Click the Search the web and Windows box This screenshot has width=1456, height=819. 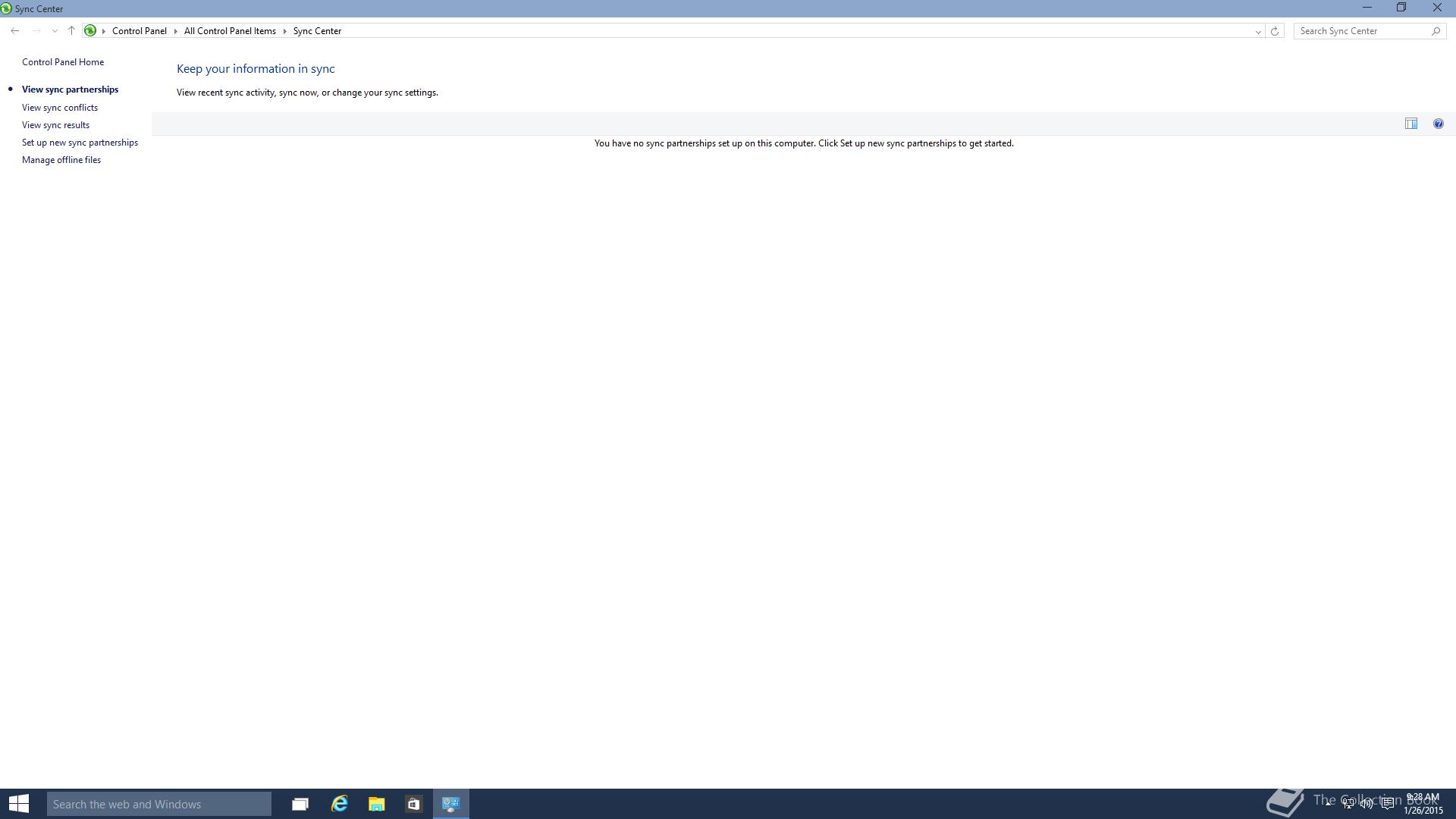pos(159,804)
